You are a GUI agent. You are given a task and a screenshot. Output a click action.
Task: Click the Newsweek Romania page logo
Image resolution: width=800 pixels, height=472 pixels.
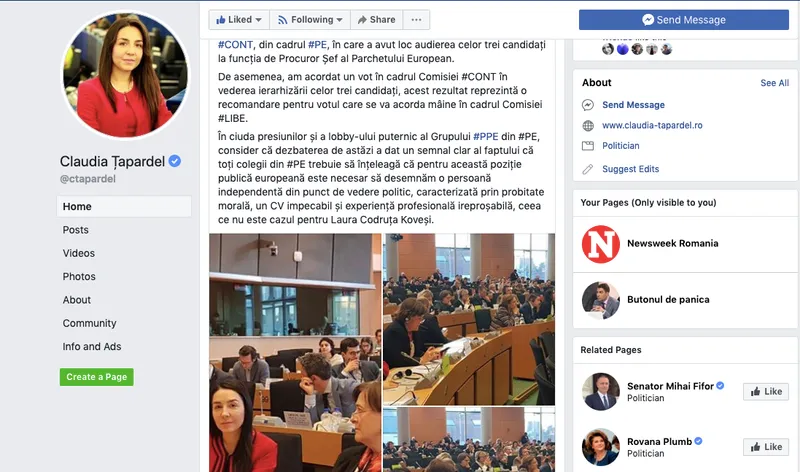tap(601, 244)
